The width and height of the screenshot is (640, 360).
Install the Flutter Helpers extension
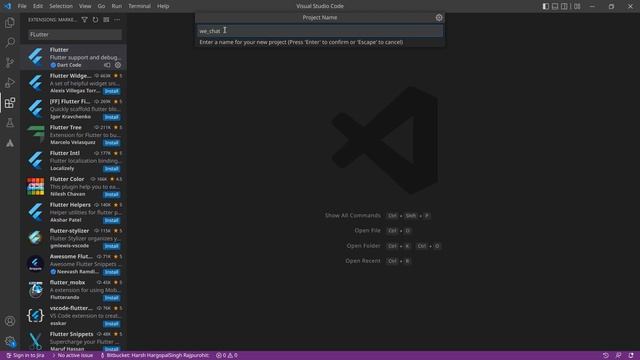111,220
